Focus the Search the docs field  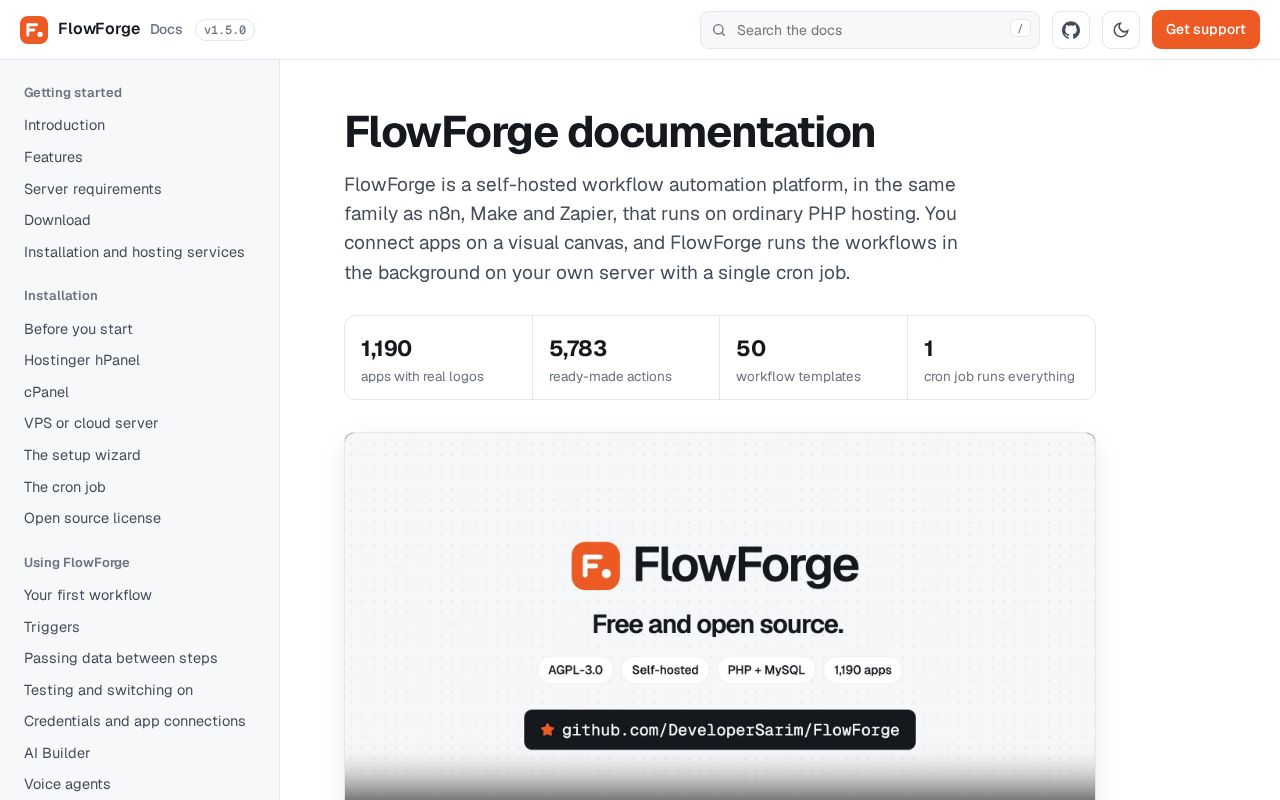point(870,30)
